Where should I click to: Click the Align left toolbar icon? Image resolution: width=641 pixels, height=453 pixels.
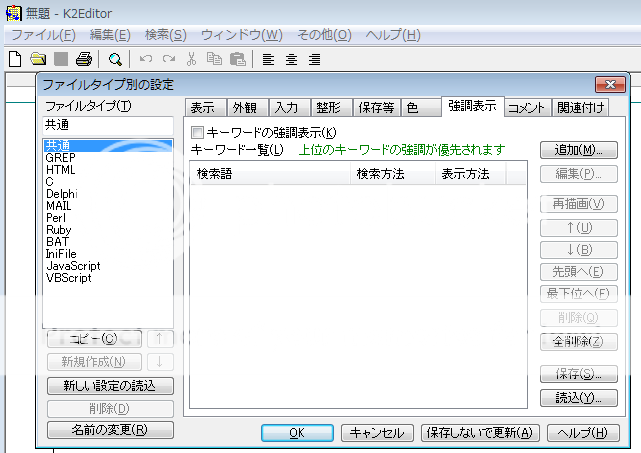pos(268,60)
